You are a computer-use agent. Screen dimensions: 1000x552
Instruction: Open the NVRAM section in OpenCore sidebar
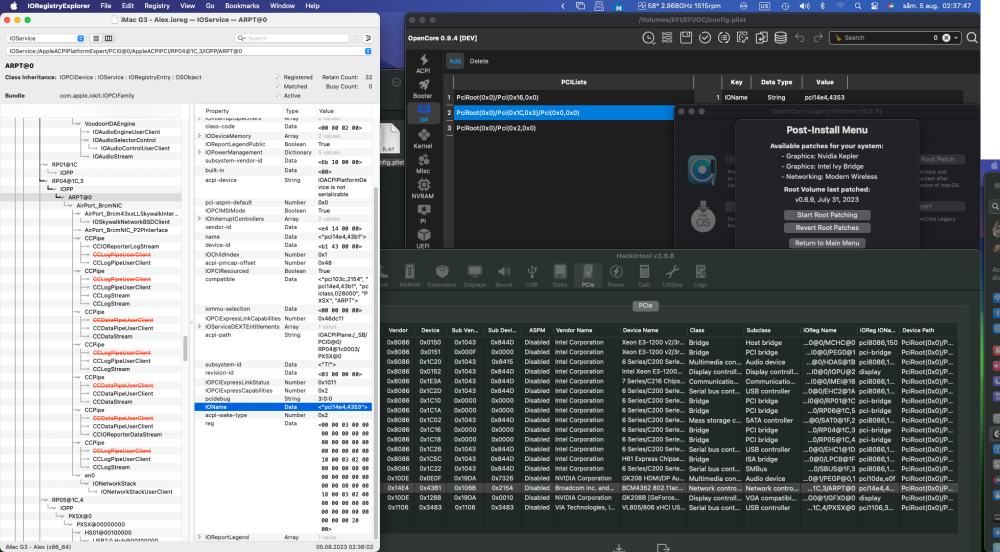pos(422,189)
